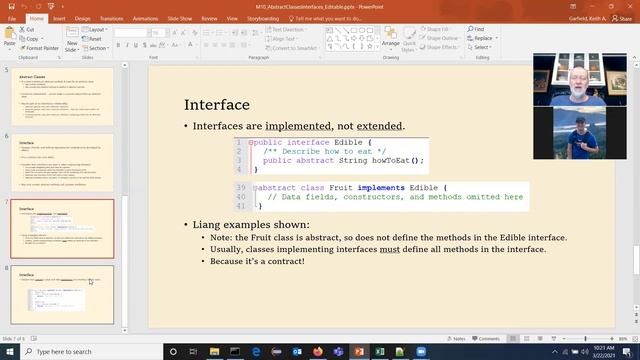Click the zoom in plus button
This screenshot has height=360, width=640.
click(612, 339)
